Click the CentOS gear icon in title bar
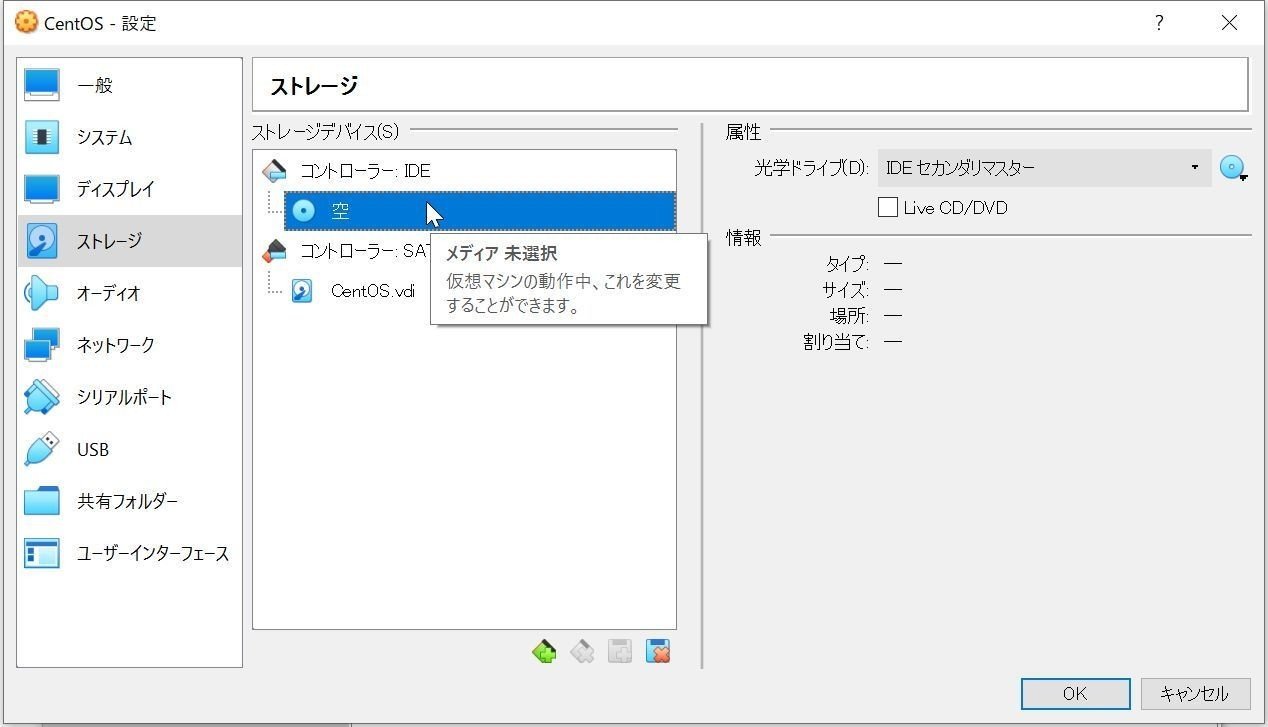Image resolution: width=1268 pixels, height=727 pixels. pos(26,22)
